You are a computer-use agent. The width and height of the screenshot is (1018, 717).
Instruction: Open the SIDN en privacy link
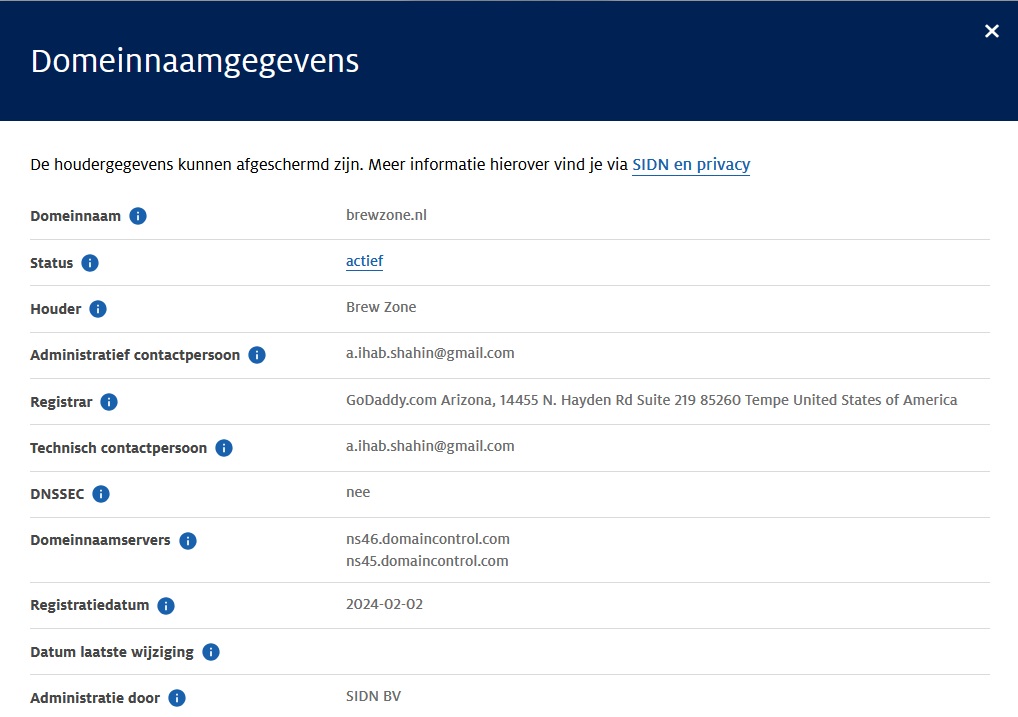pyautogui.click(x=690, y=165)
